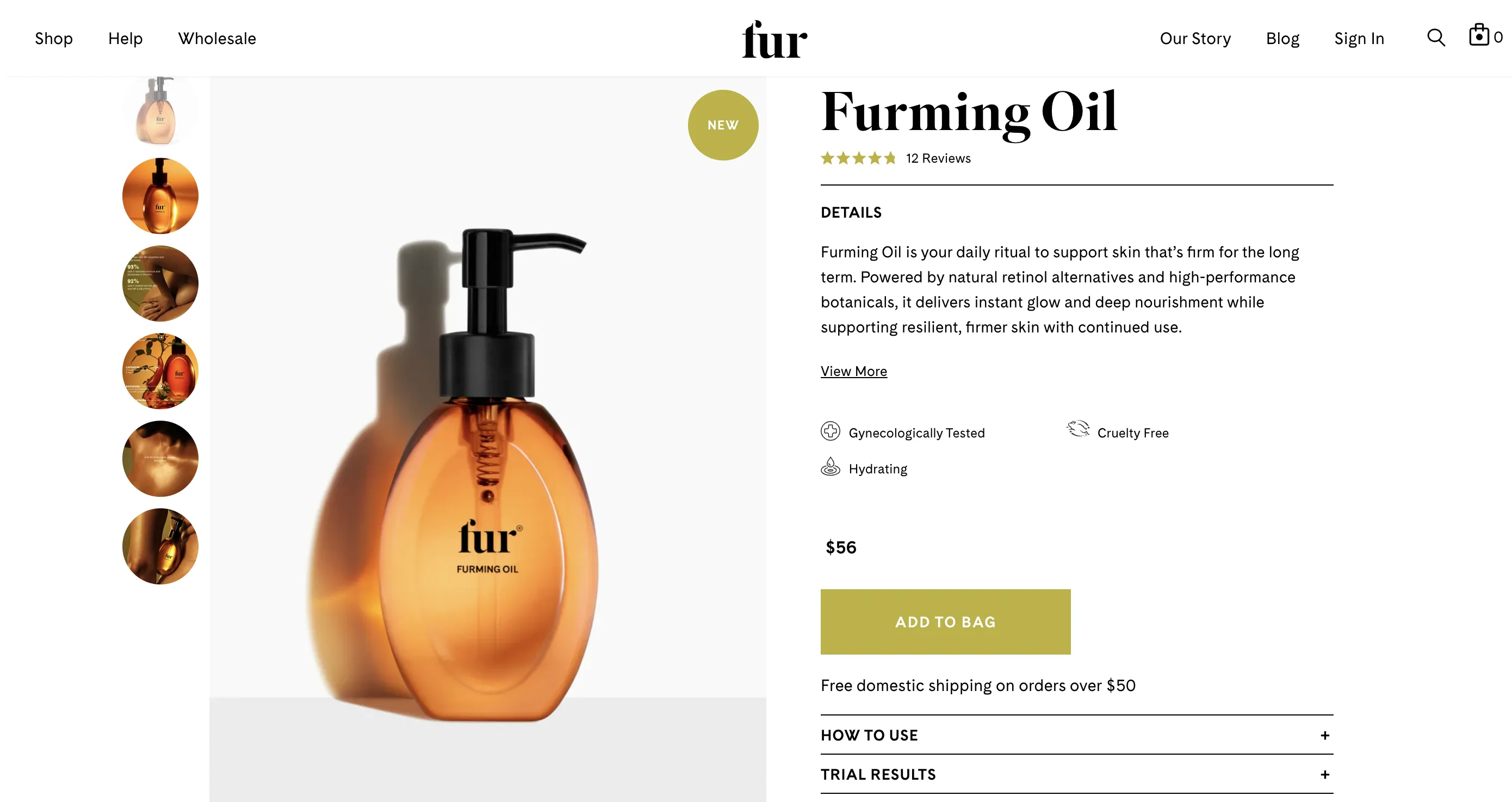Click the View More link

click(x=853, y=371)
